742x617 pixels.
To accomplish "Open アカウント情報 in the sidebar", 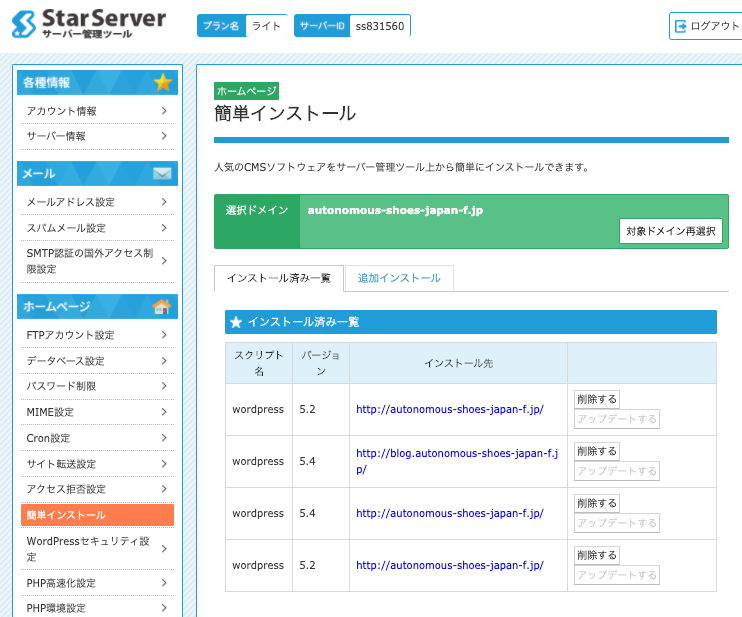I will [62, 111].
